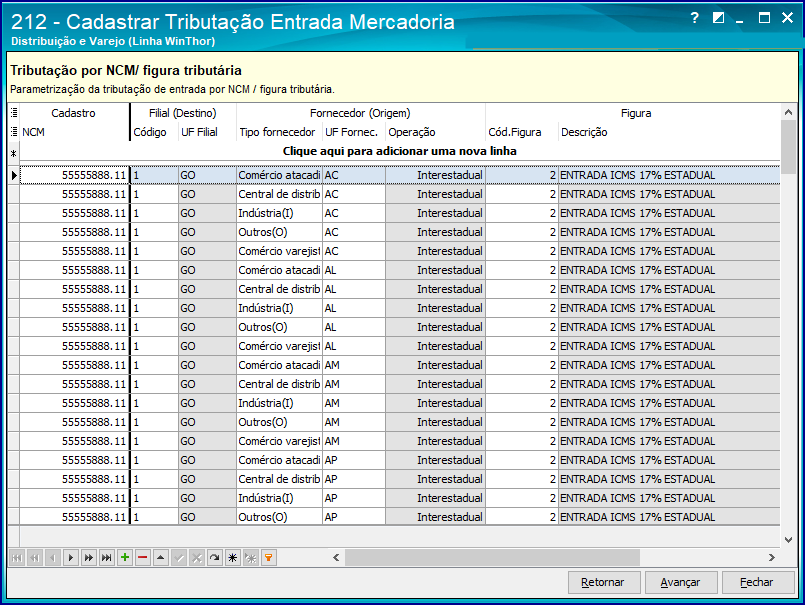Select Comércio varejist cell in AM row
Screen dimensions: 805x605
279,441
